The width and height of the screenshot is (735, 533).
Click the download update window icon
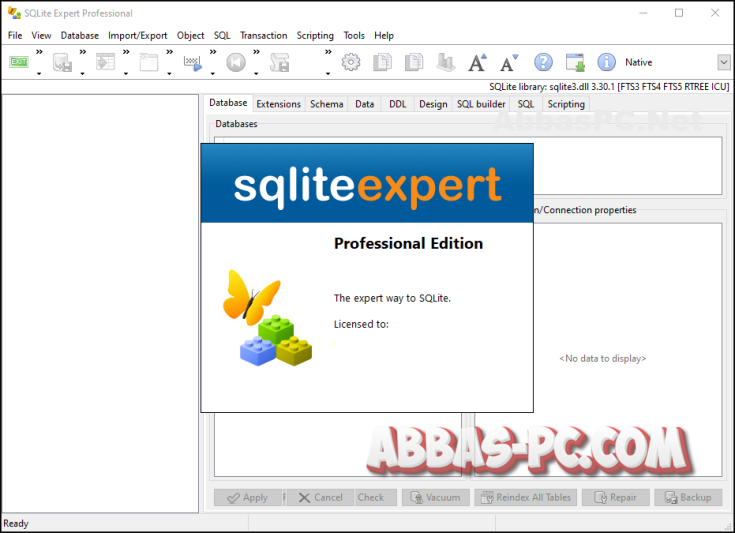click(575, 62)
